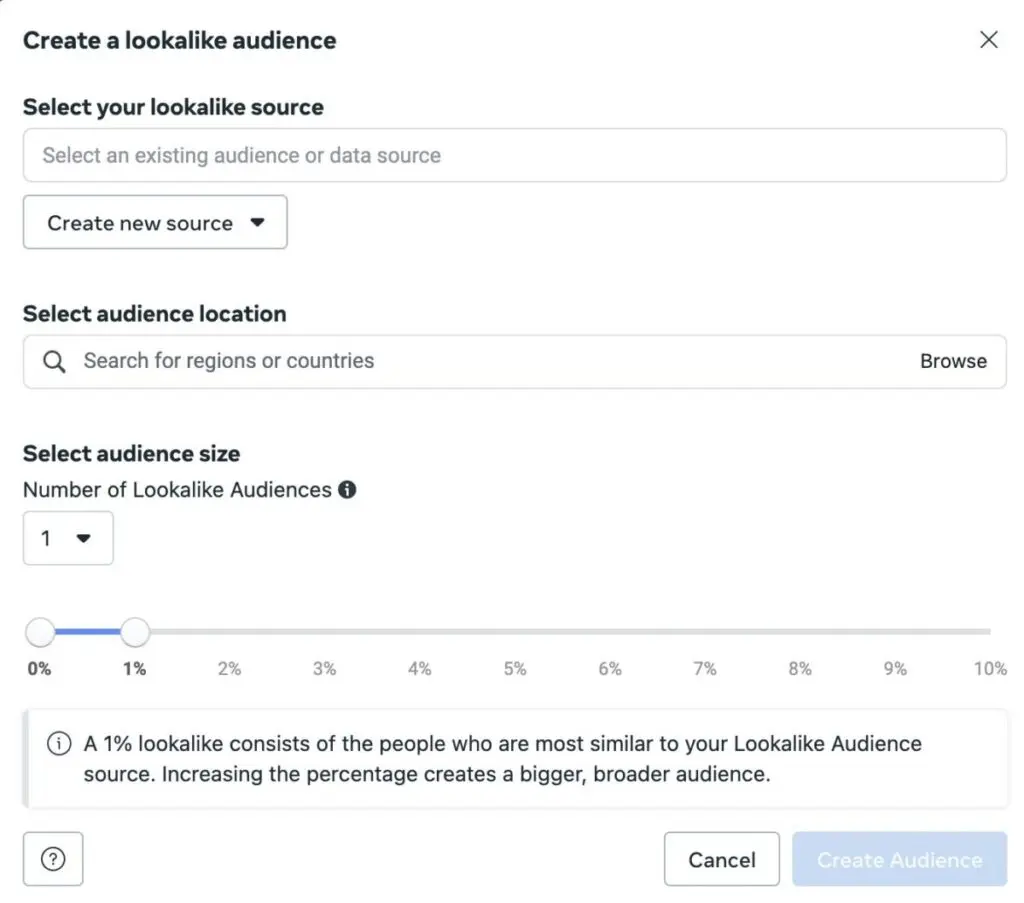The height and width of the screenshot is (903, 1024).
Task: Click the 3% mark on the slider
Action: (x=325, y=632)
